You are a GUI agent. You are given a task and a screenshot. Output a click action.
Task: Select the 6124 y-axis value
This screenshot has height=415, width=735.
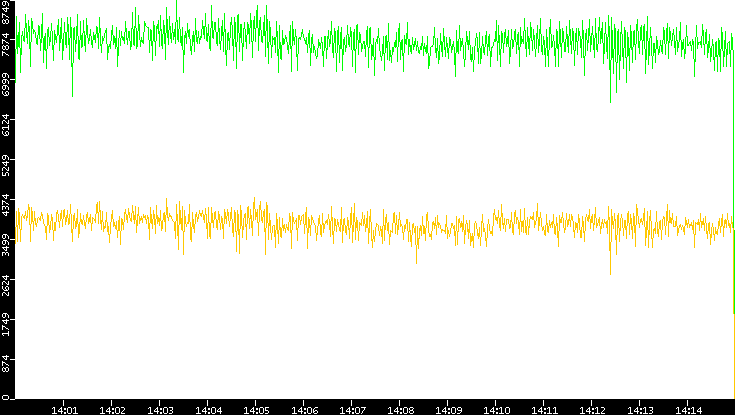6,125
